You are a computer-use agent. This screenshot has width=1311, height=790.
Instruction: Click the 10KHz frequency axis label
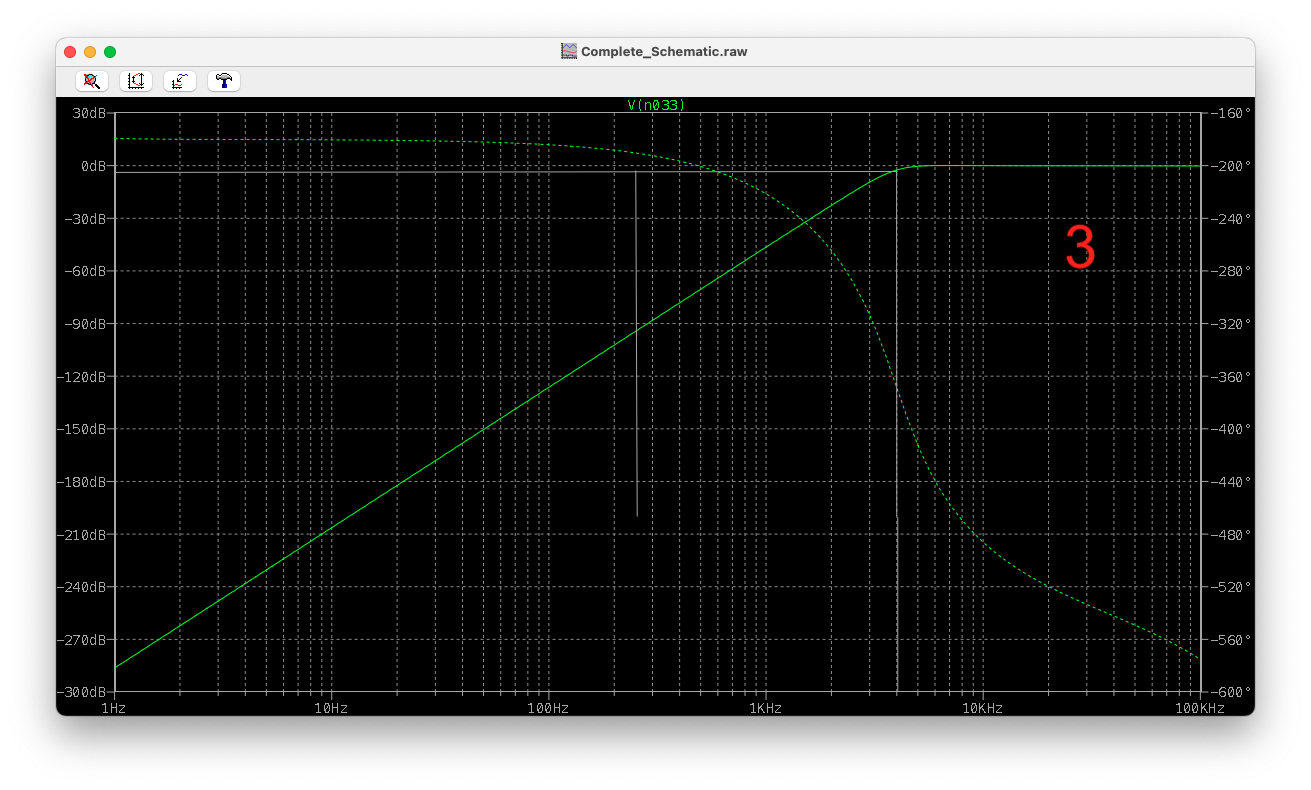point(982,708)
